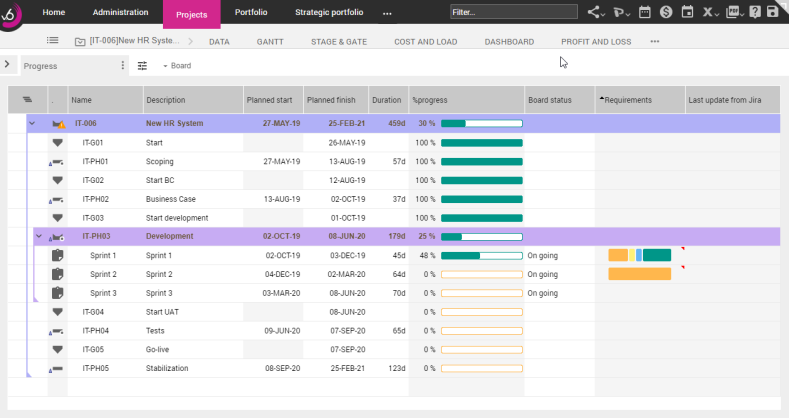Open the P project-tools dropdown icon
This screenshot has height=418, width=789.
(621, 12)
